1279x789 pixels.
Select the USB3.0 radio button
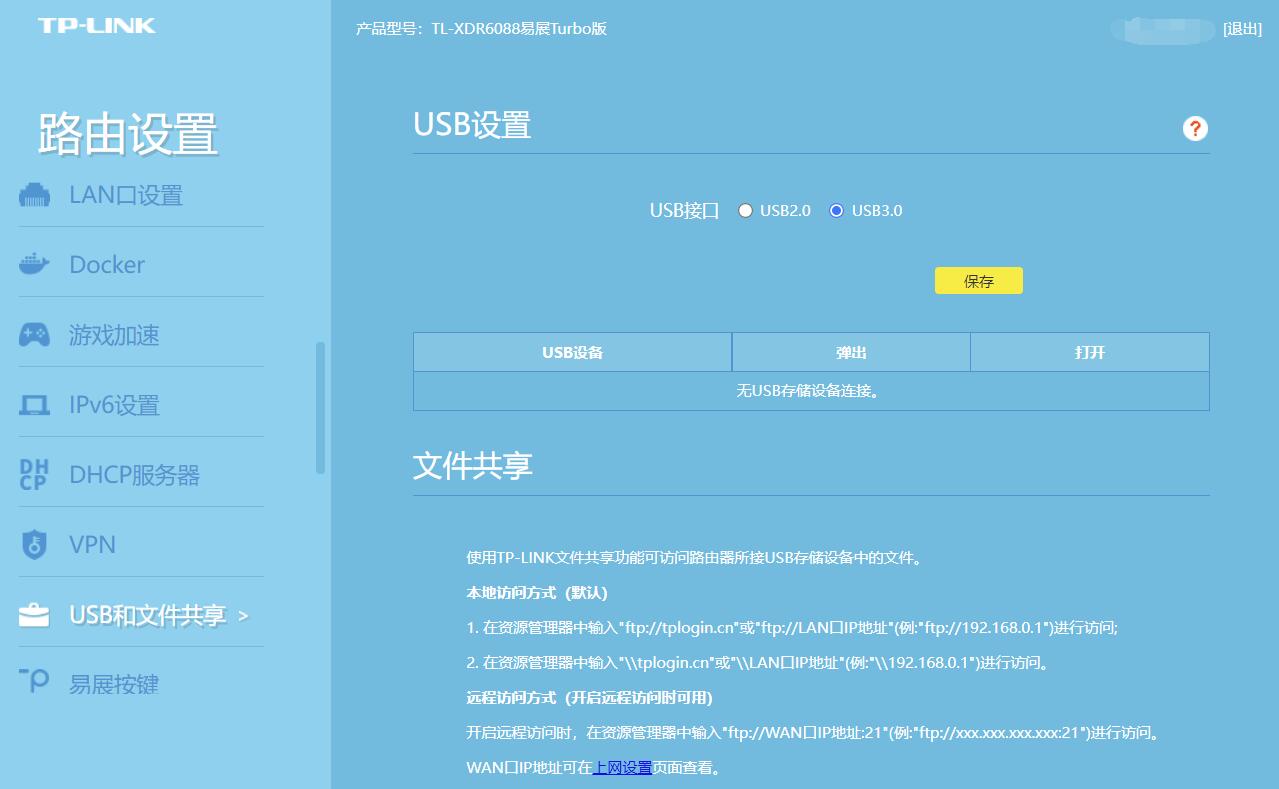tap(835, 210)
